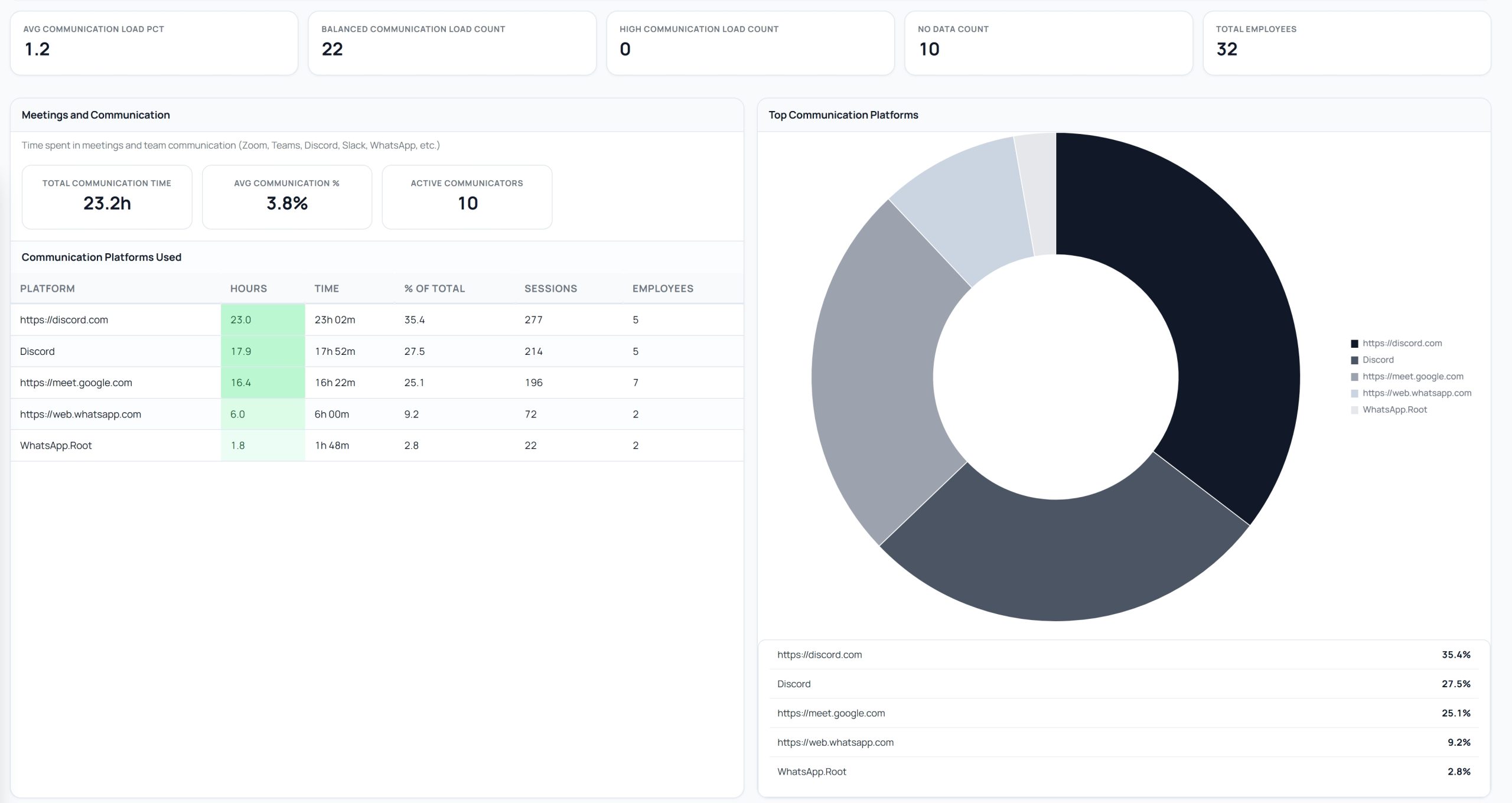The height and width of the screenshot is (803, 1512).
Task: Select https://meet.google.com row in platforms table
Action: [x=377, y=383]
